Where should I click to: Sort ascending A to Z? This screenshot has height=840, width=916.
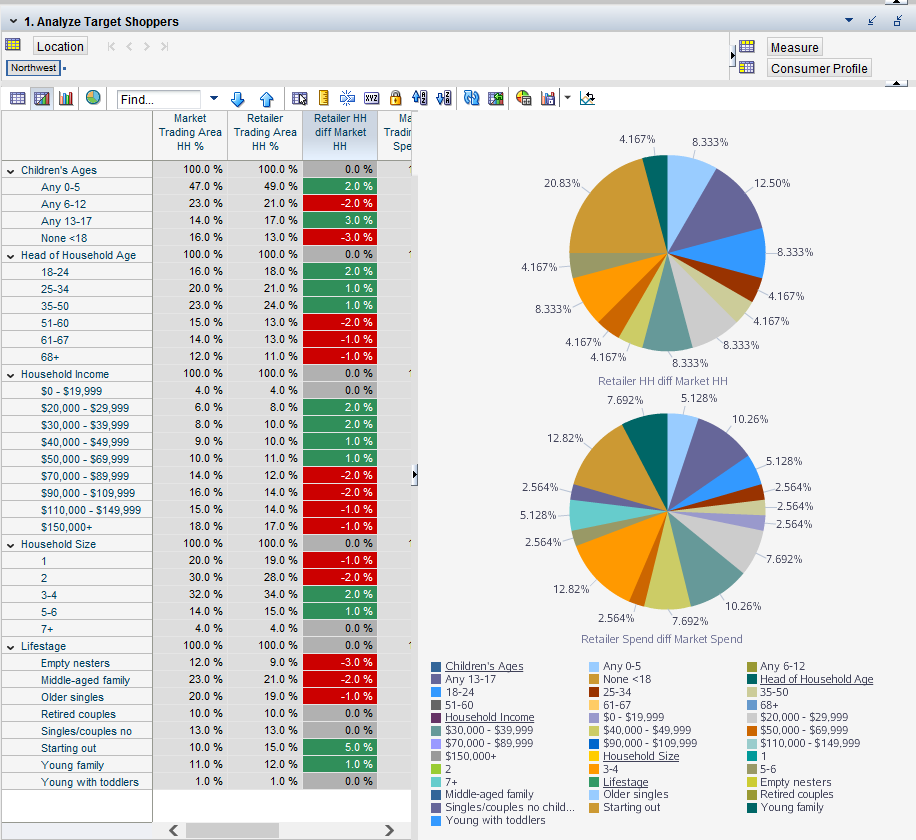coord(419,98)
